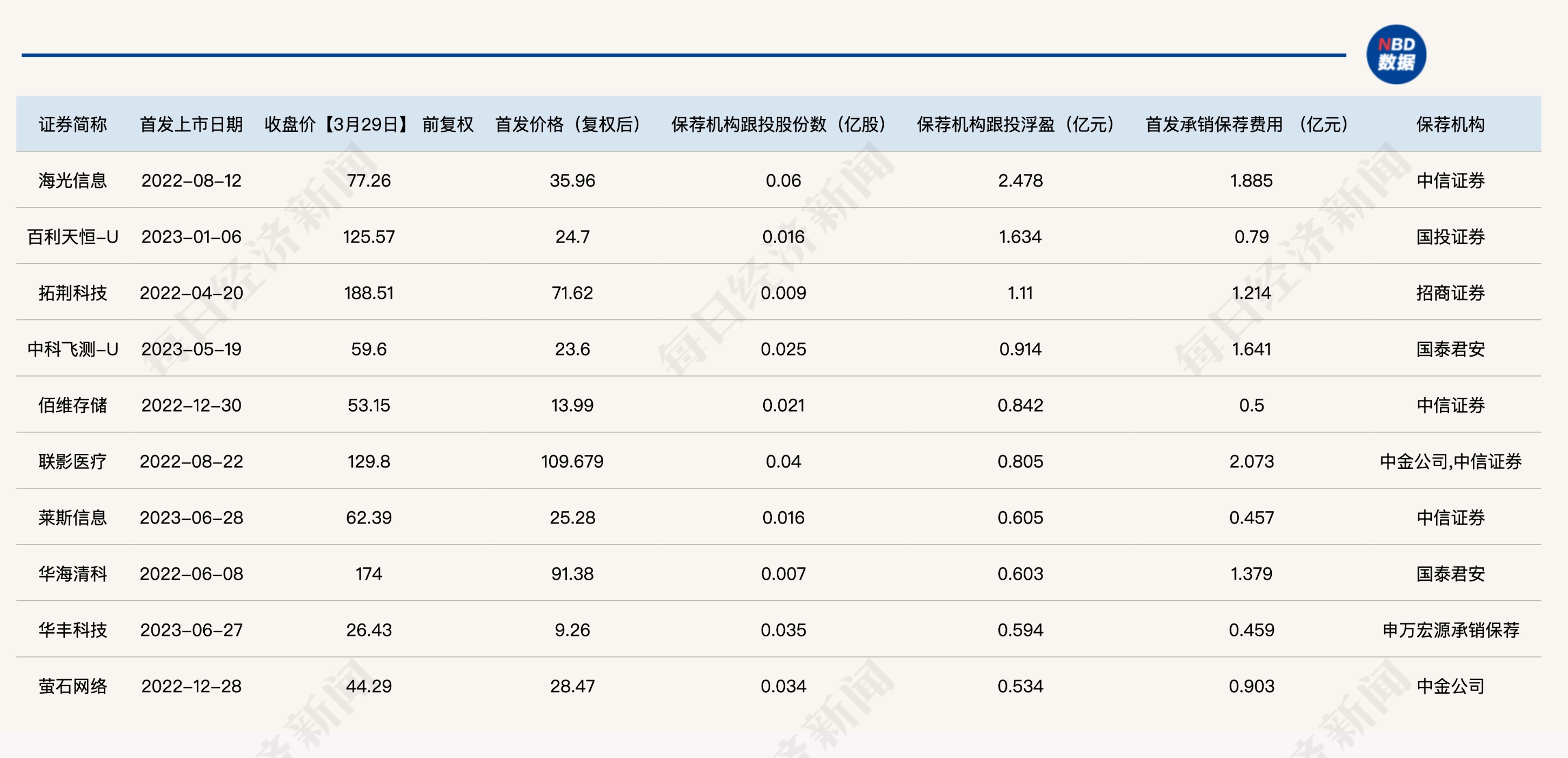Click the 中金公司,中信证券 sponsor cell
The width and height of the screenshot is (1568, 758).
tap(1450, 461)
